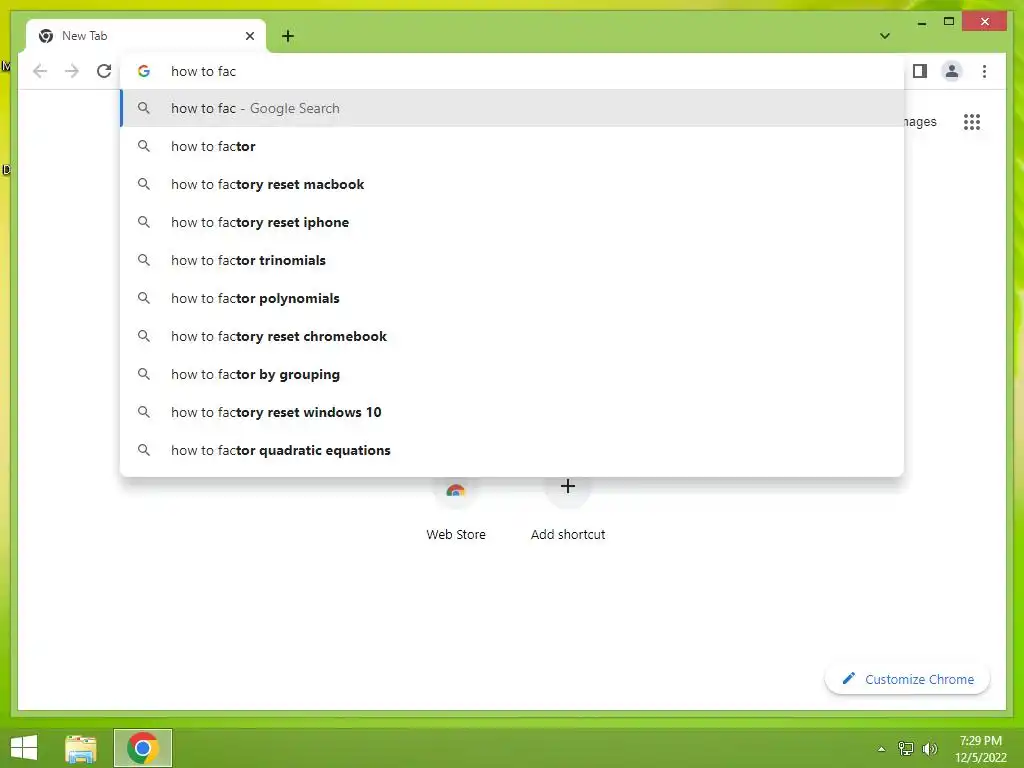Viewport: 1024px width, 768px height.
Task: Open the taskbar clock and date
Action: (980, 749)
